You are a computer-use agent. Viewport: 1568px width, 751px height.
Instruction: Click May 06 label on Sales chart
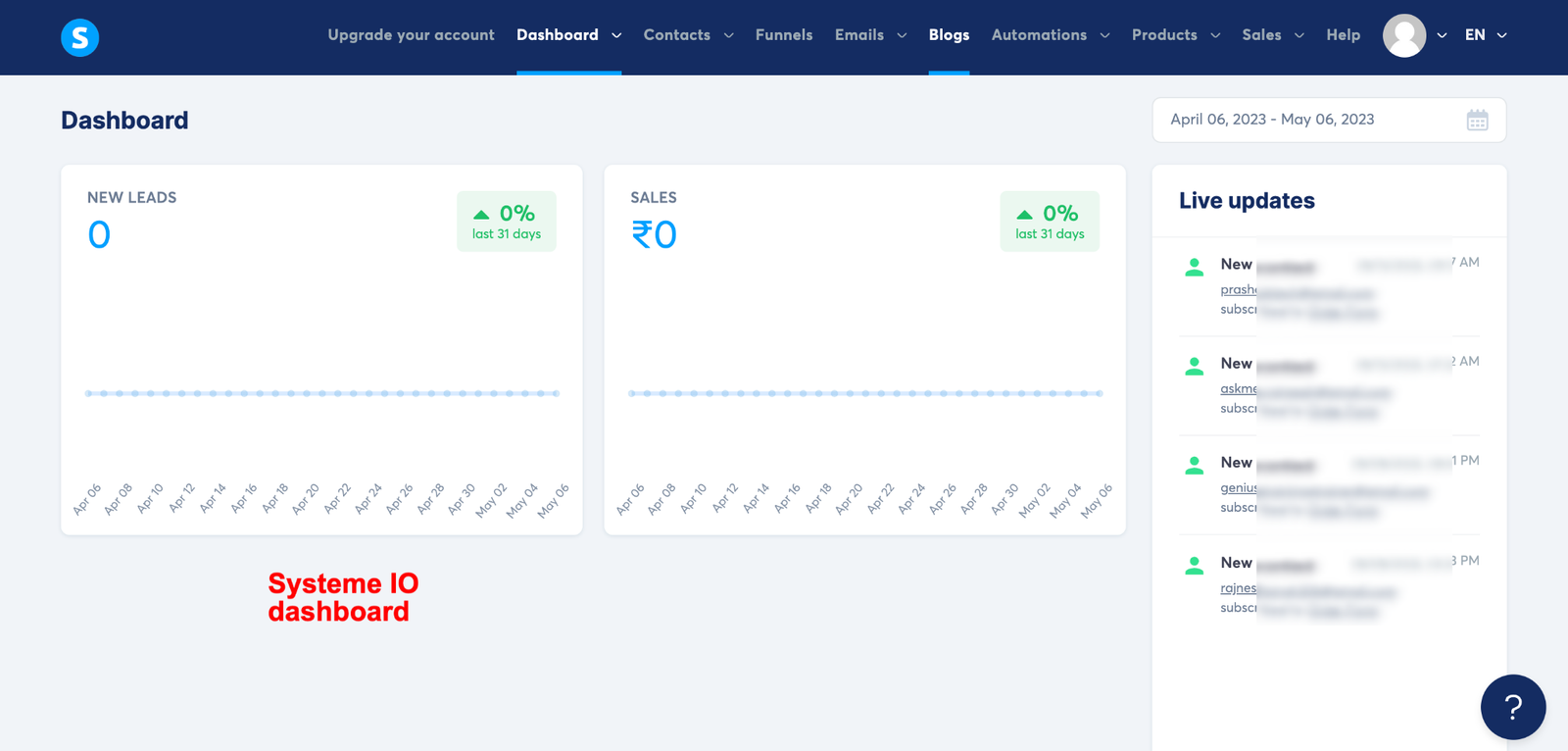pyautogui.click(x=1097, y=500)
